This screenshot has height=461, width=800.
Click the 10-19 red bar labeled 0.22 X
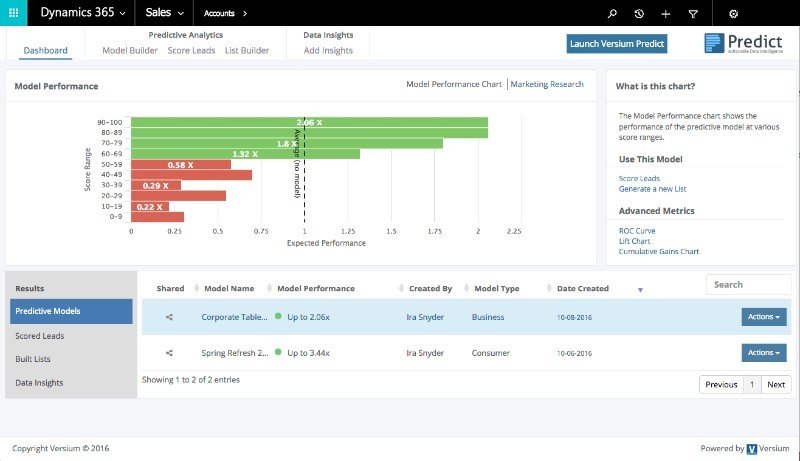click(149, 207)
